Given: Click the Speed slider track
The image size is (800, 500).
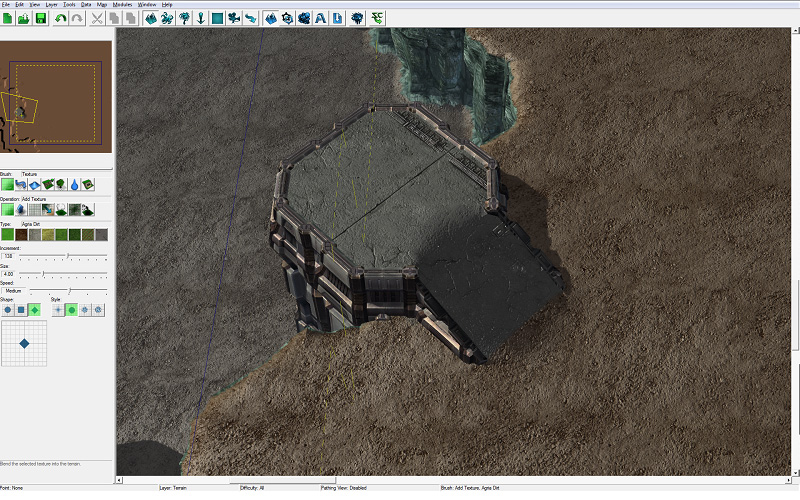Looking at the screenshot, I should point(68,291).
